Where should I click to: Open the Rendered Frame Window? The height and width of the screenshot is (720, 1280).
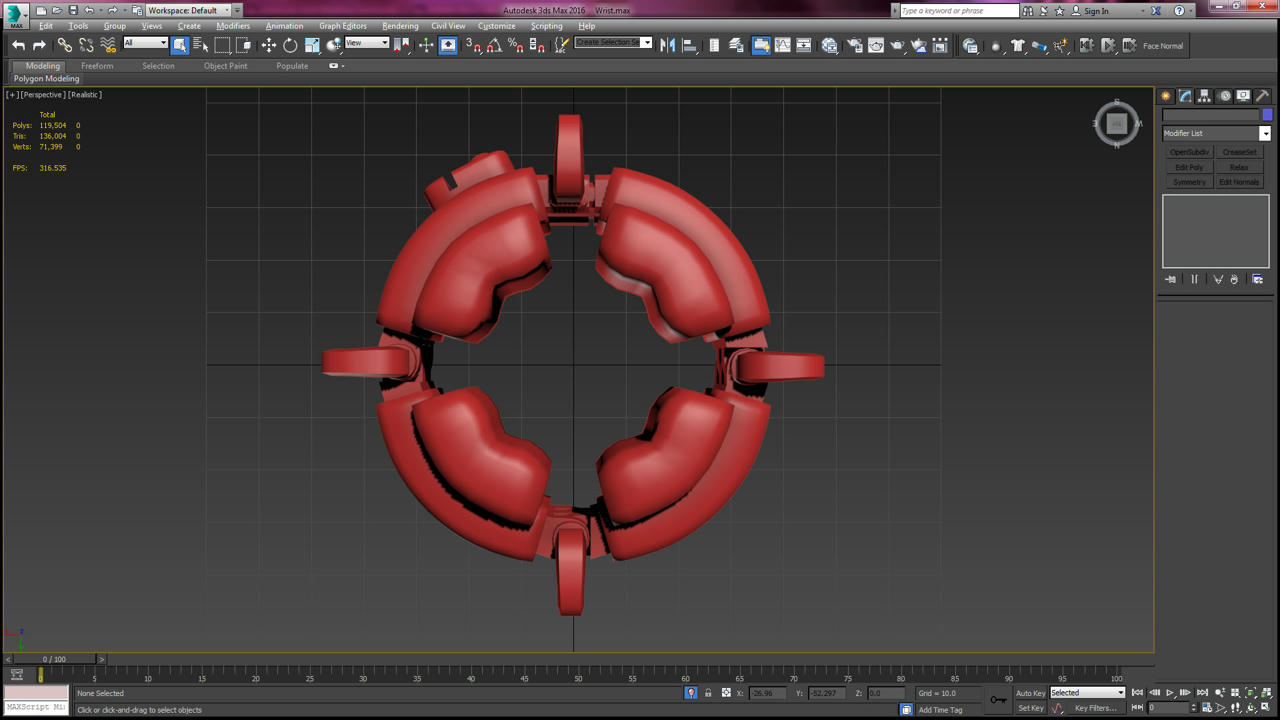tap(876, 45)
